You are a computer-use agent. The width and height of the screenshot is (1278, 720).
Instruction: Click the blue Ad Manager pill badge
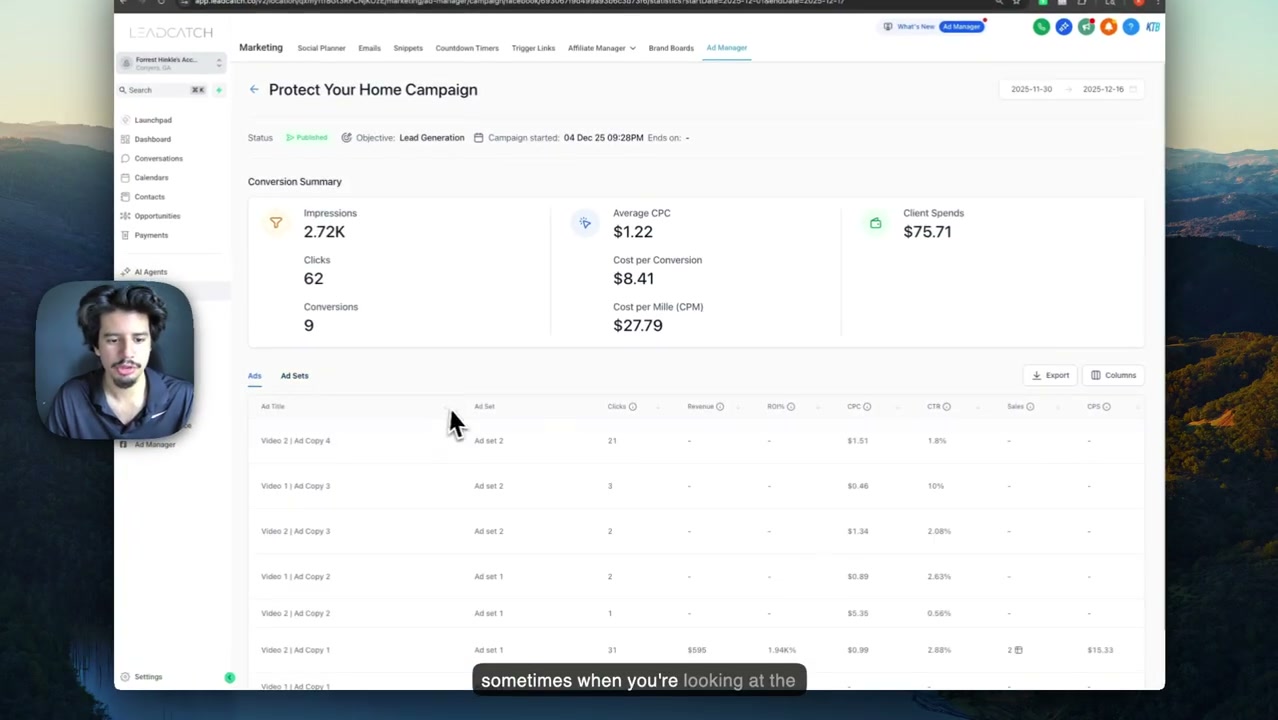pos(961,27)
